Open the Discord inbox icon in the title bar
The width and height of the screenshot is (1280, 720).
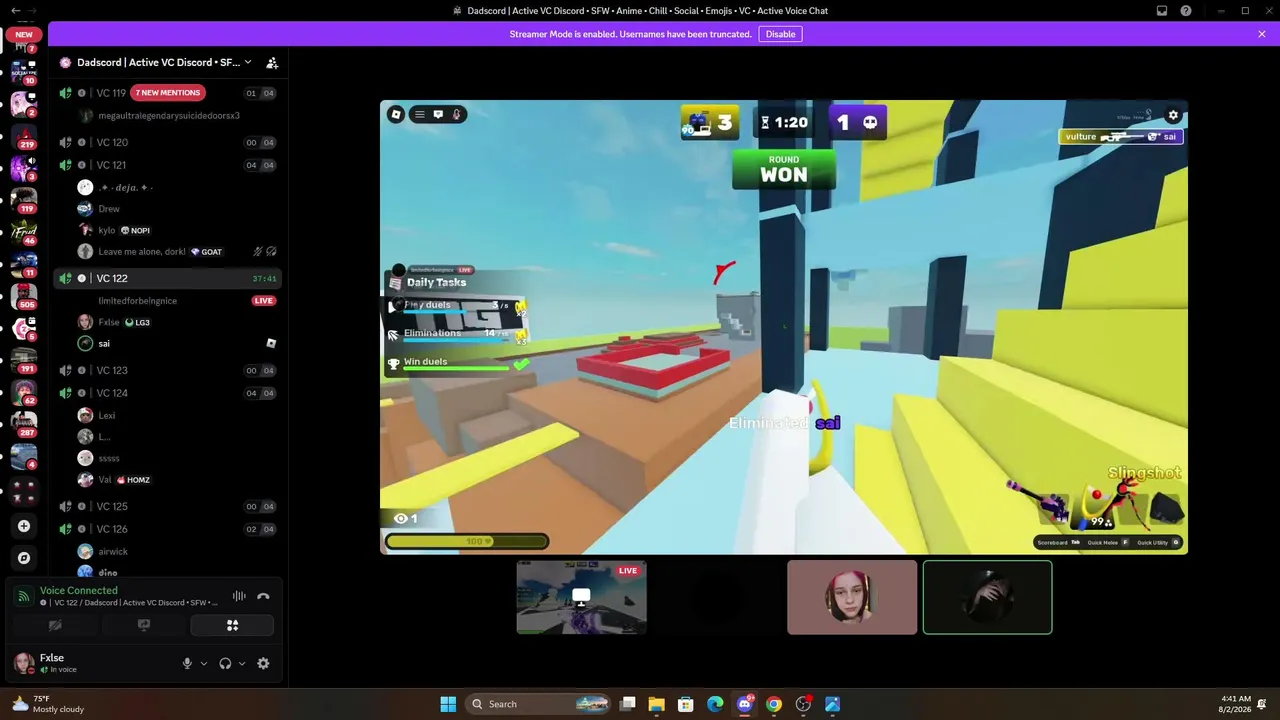tap(1162, 11)
